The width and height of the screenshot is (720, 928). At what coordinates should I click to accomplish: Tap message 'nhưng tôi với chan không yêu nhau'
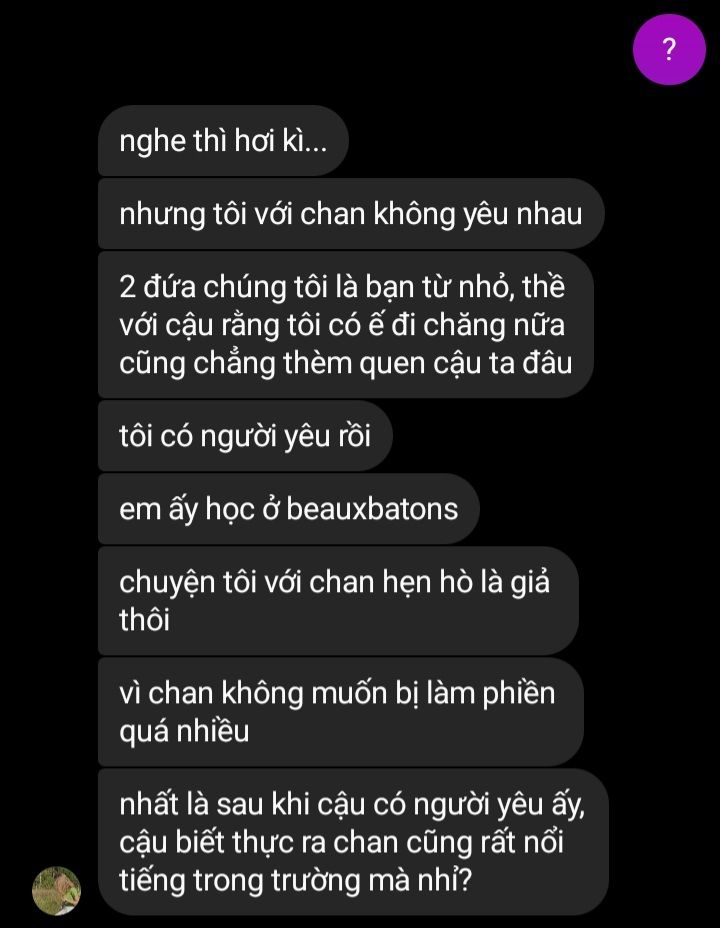coord(351,214)
